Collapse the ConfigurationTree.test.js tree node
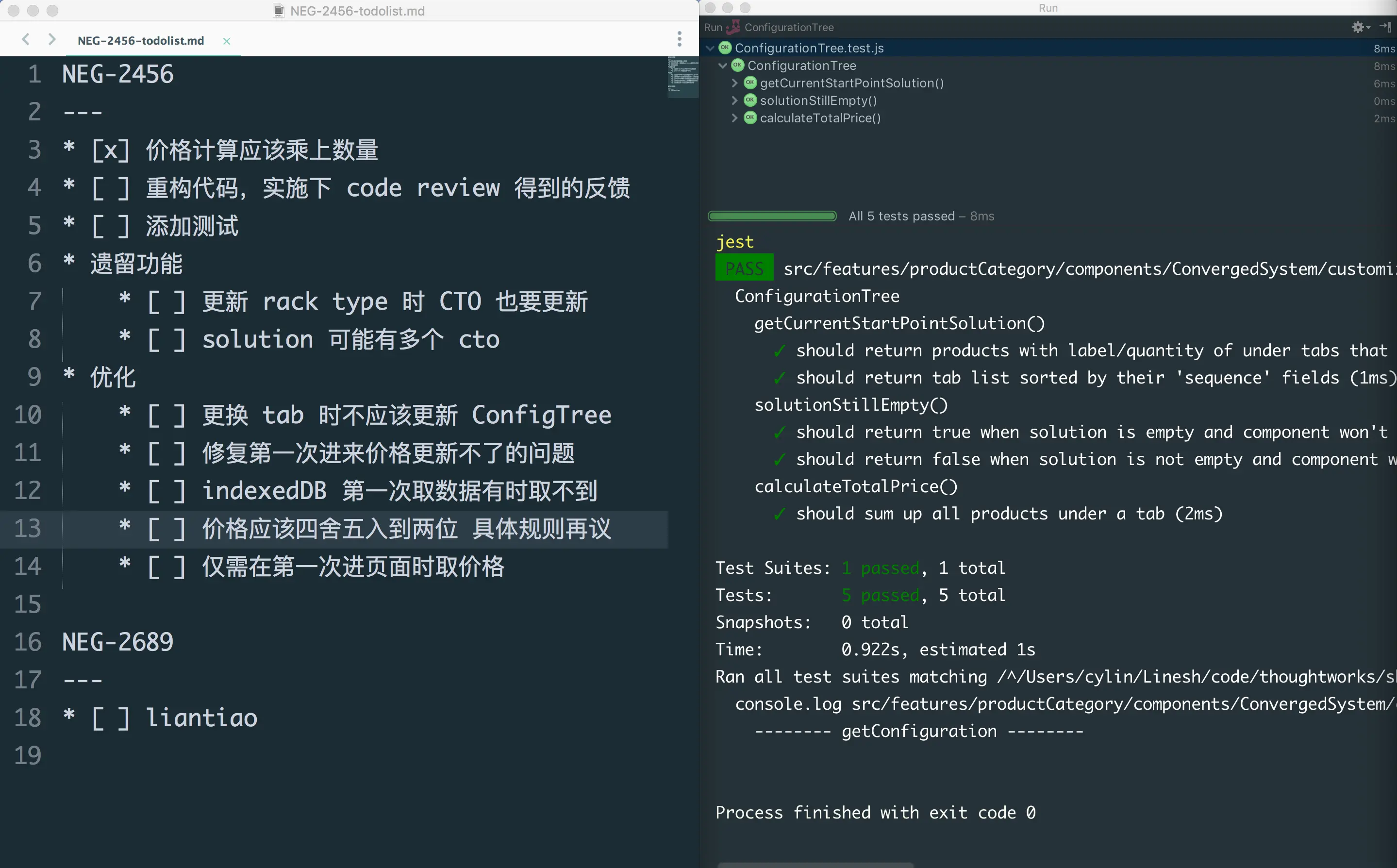Screen dimensions: 1397x868 click(710, 48)
